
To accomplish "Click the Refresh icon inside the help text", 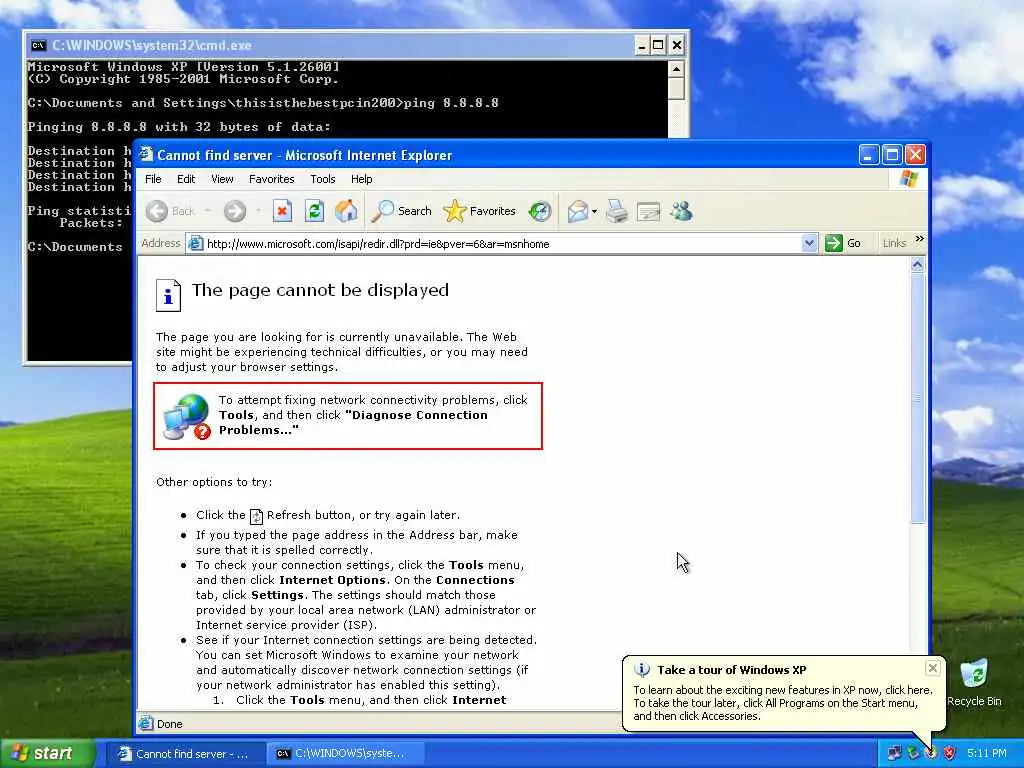I will point(256,517).
